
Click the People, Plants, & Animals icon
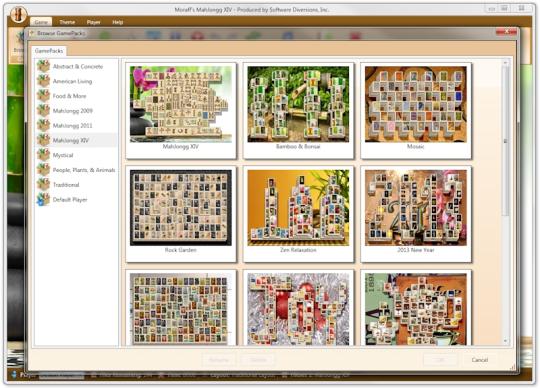(x=43, y=170)
